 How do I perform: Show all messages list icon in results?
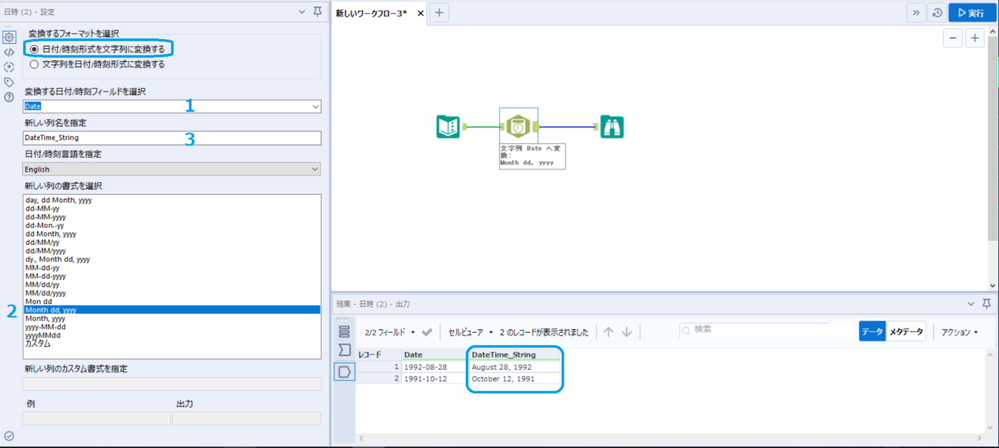pyautogui.click(x=345, y=331)
